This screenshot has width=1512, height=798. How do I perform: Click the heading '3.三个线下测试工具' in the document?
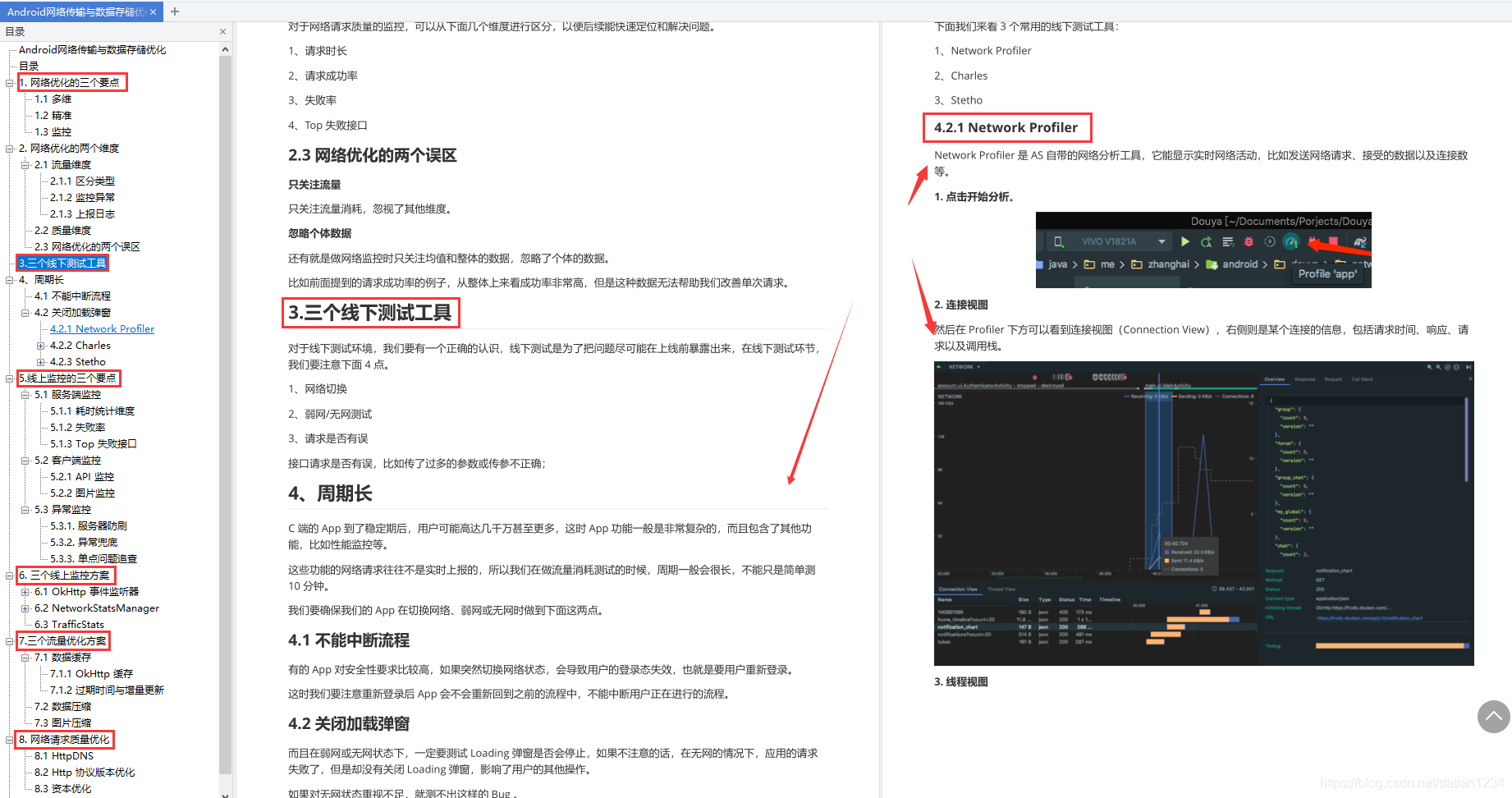(x=369, y=313)
